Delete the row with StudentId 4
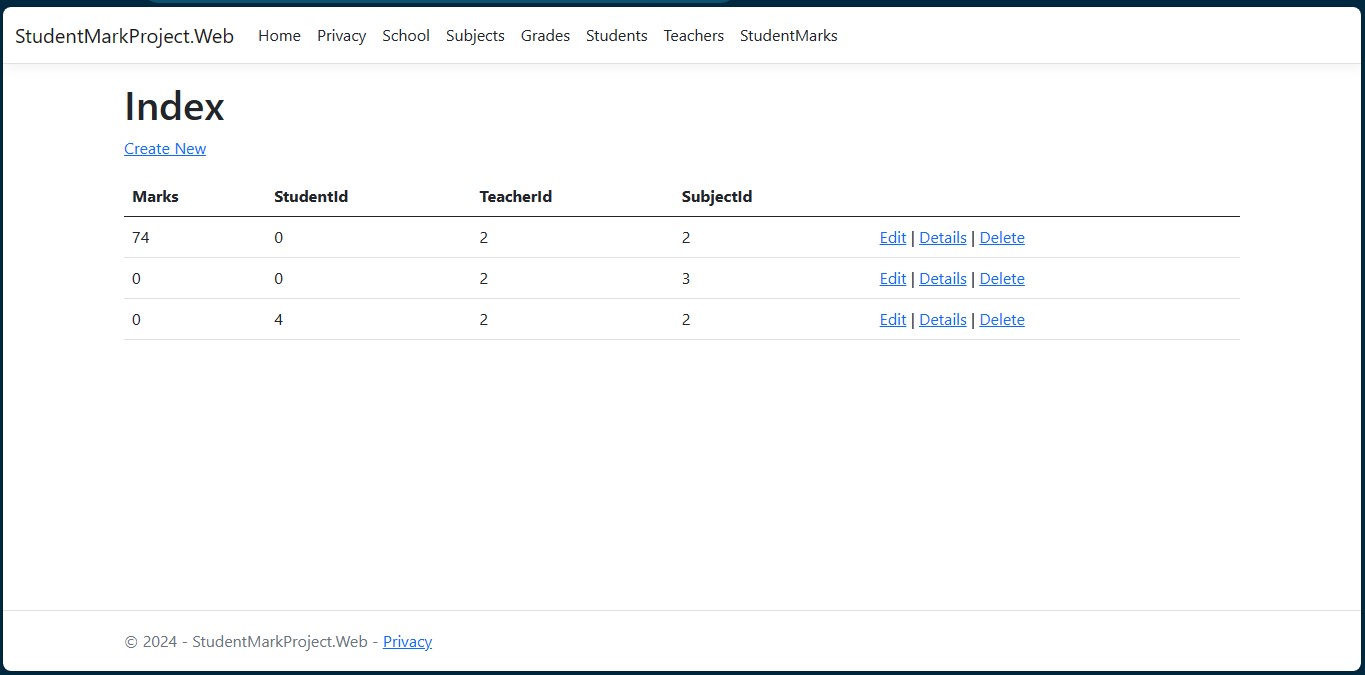This screenshot has height=675, width=1365. (1001, 320)
